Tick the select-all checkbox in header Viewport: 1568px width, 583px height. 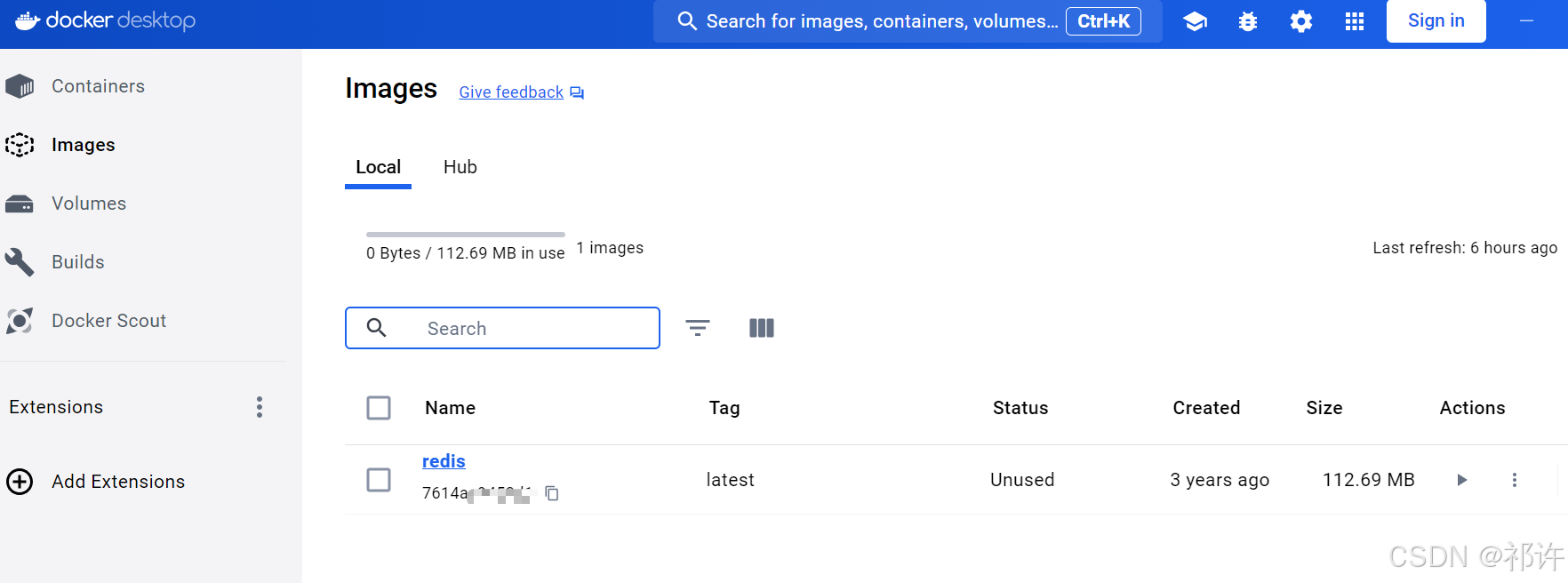379,408
